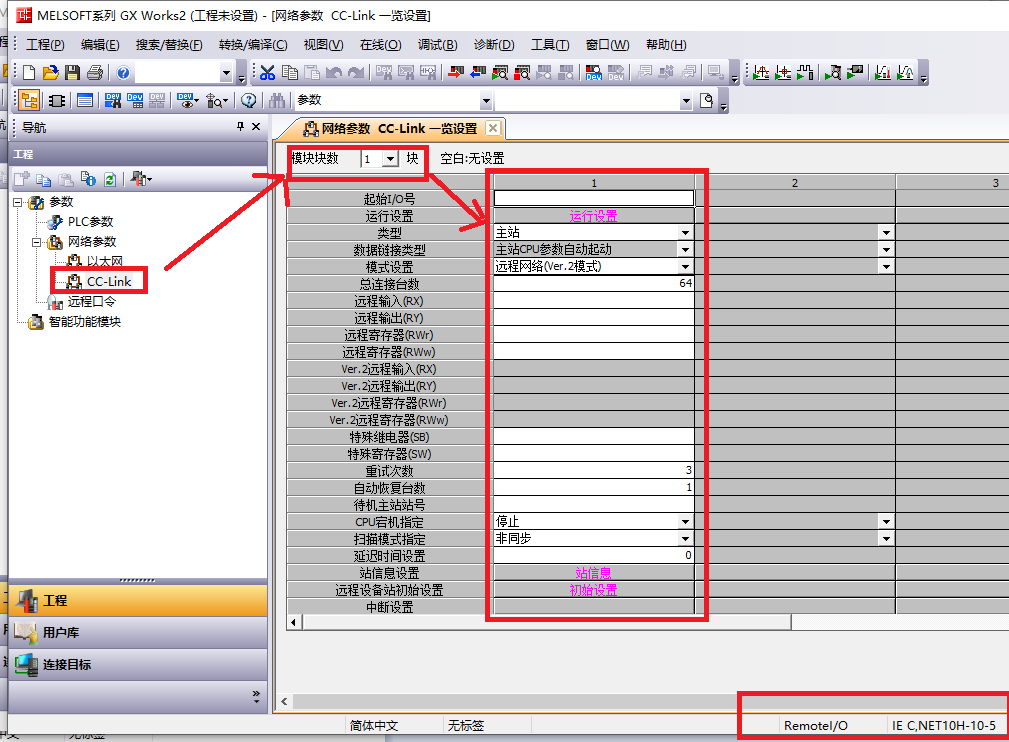Image resolution: width=1009 pixels, height=742 pixels.
Task: Click the 起始I/O号 input field
Action: (x=593, y=199)
